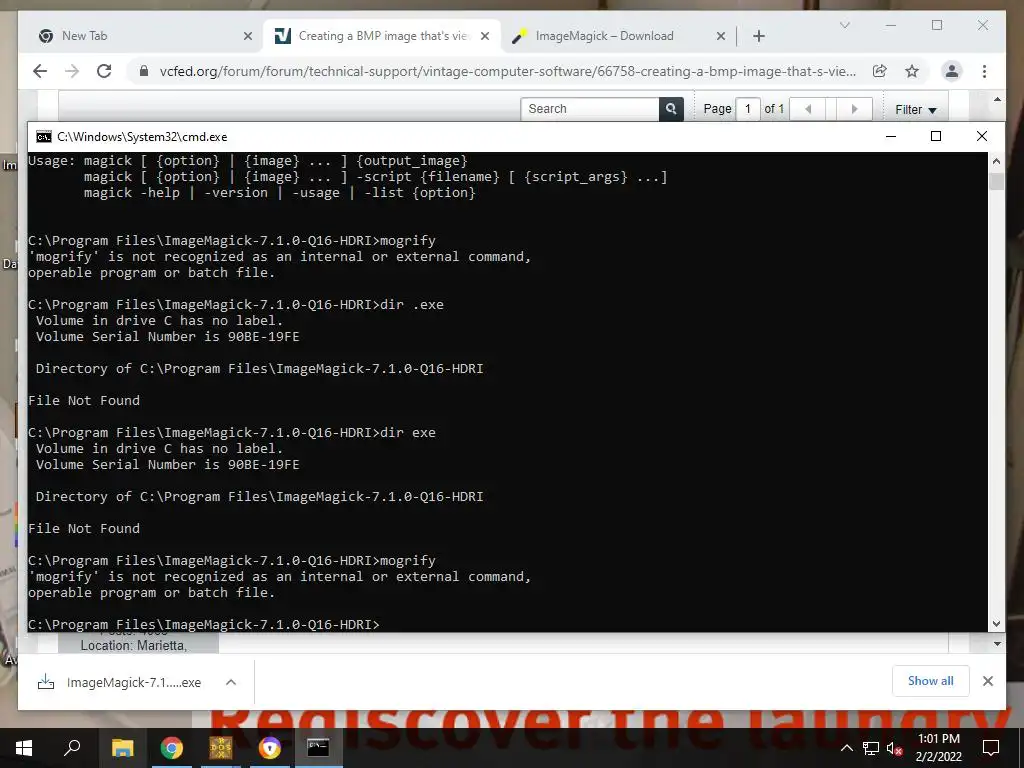The height and width of the screenshot is (768, 1024).
Task: Reload the vcfed.org page
Action: [104, 71]
